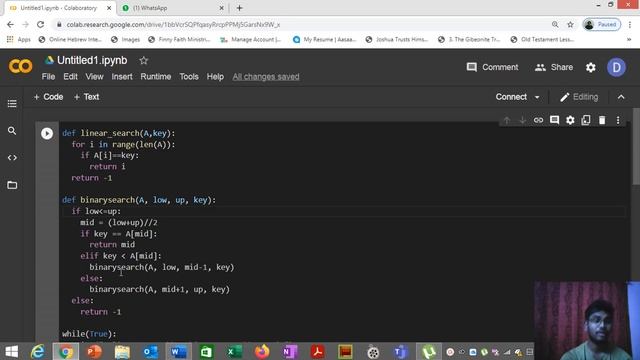Show more bookmarks with the double chevron
Viewport: 640px width, 360px height.
pos(629,40)
